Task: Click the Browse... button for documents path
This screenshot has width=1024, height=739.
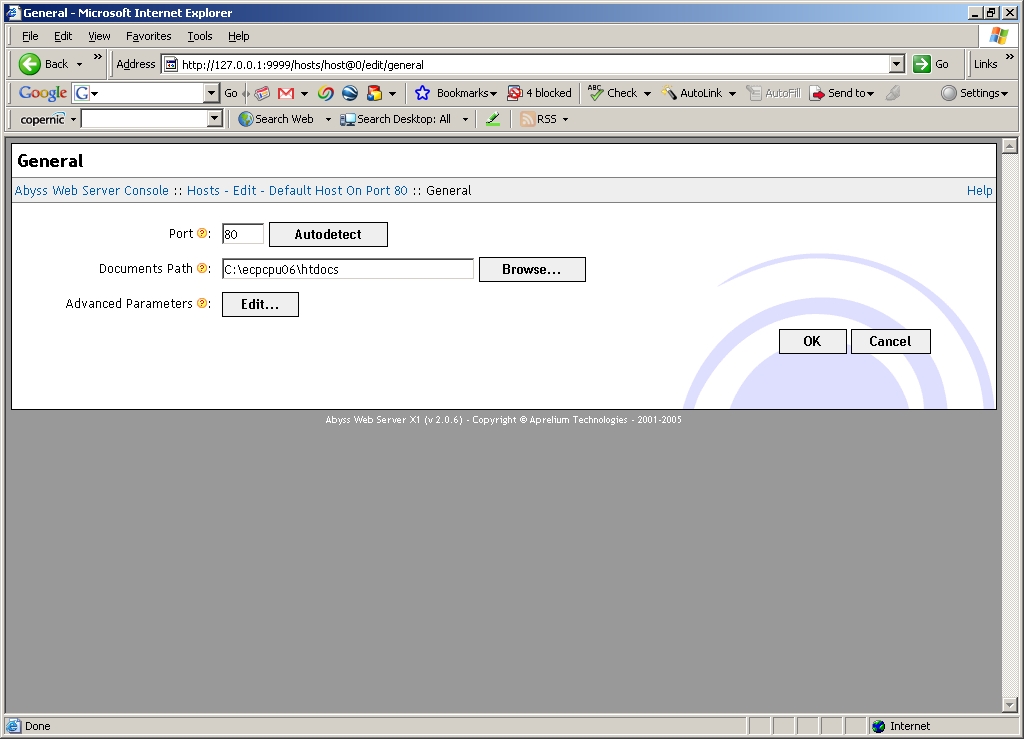Action: click(x=531, y=270)
